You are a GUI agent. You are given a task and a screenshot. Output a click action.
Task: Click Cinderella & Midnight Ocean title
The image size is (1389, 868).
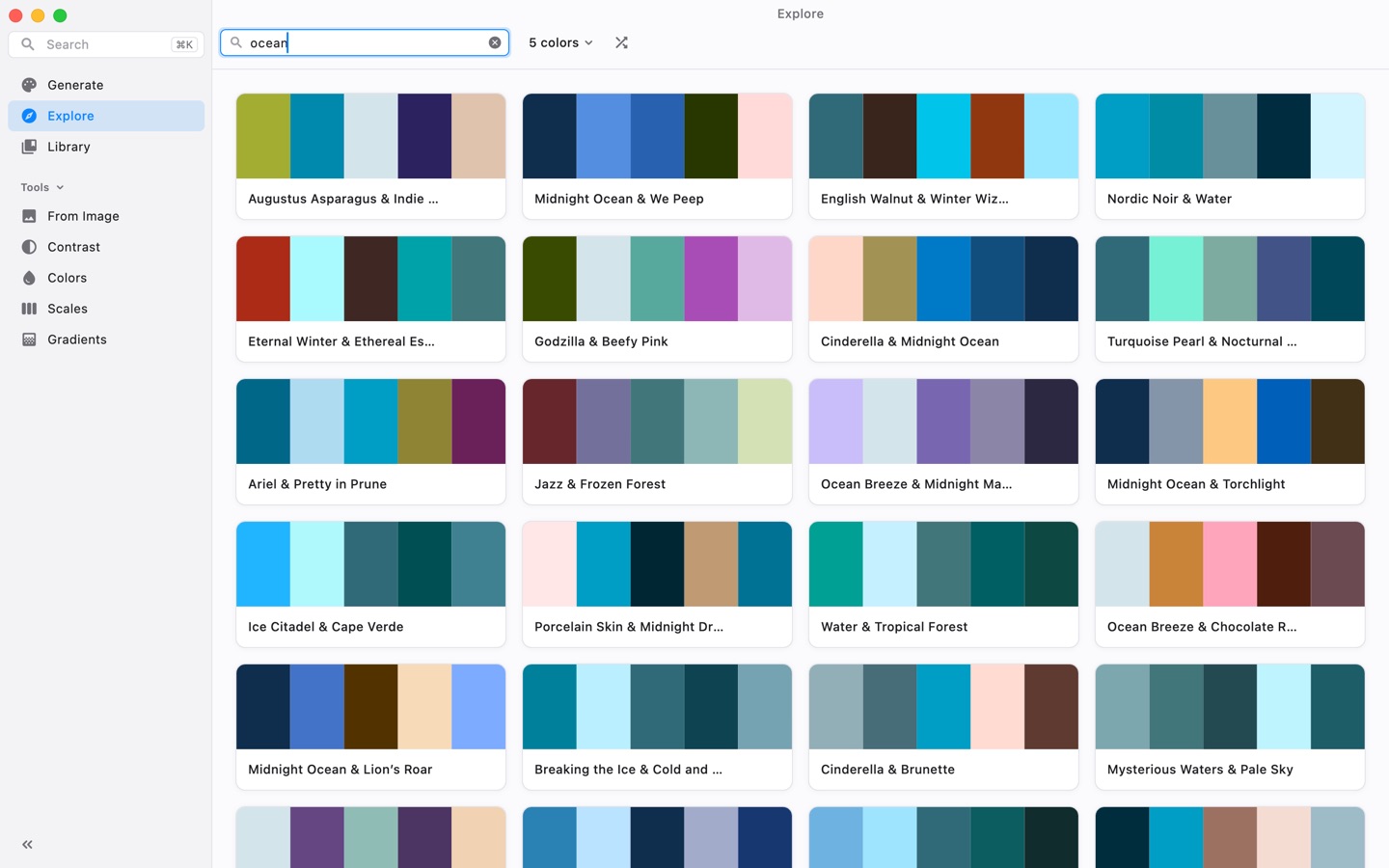(x=910, y=341)
